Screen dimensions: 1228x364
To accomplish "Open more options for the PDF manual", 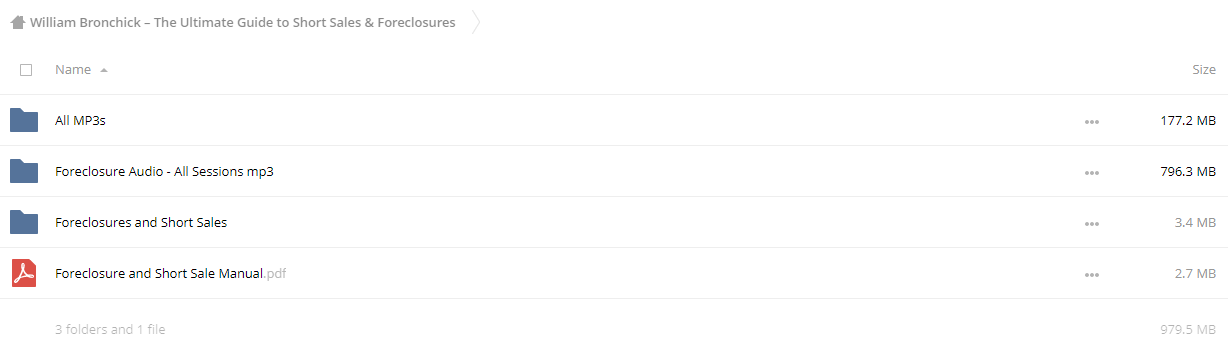I will (1091, 275).
